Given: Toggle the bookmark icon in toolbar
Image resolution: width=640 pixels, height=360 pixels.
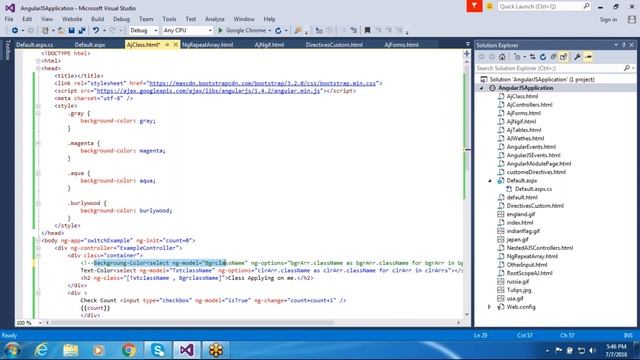Looking at the screenshot, I should 367,31.
